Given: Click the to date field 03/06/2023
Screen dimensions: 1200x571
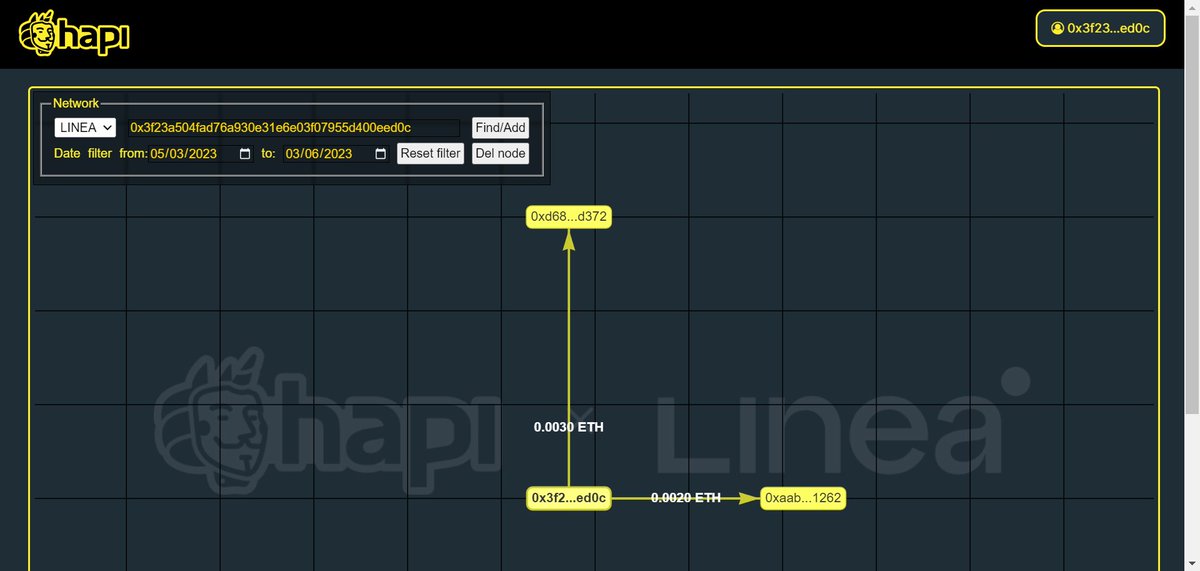Looking at the screenshot, I should click(x=336, y=154).
